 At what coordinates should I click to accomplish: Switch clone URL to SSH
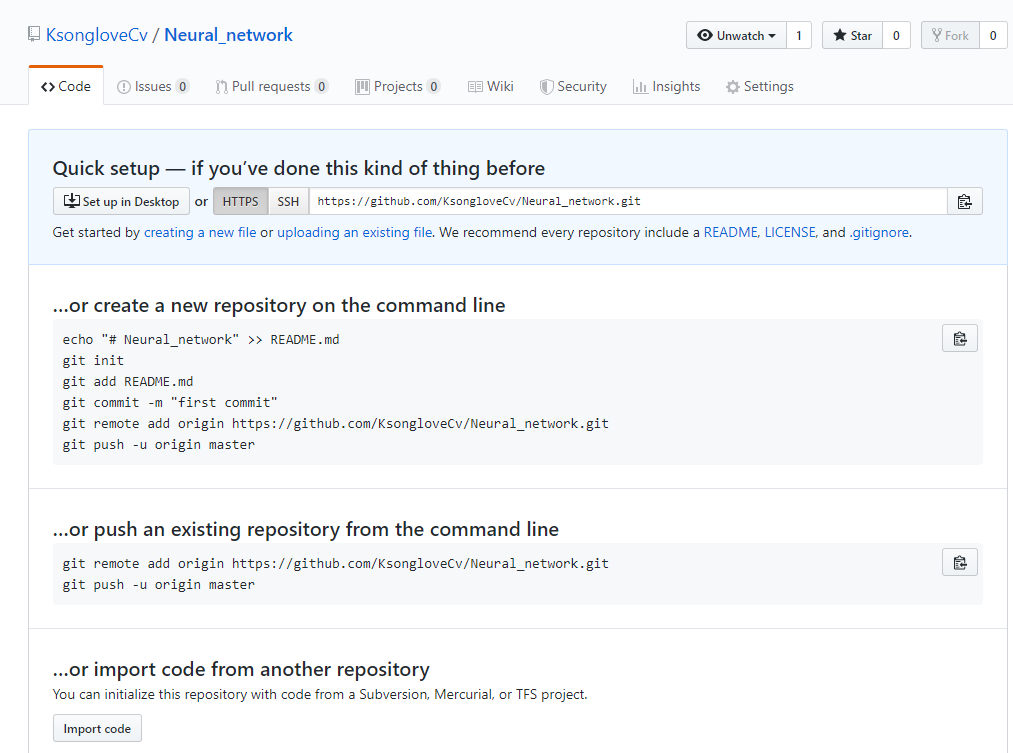[x=288, y=201]
